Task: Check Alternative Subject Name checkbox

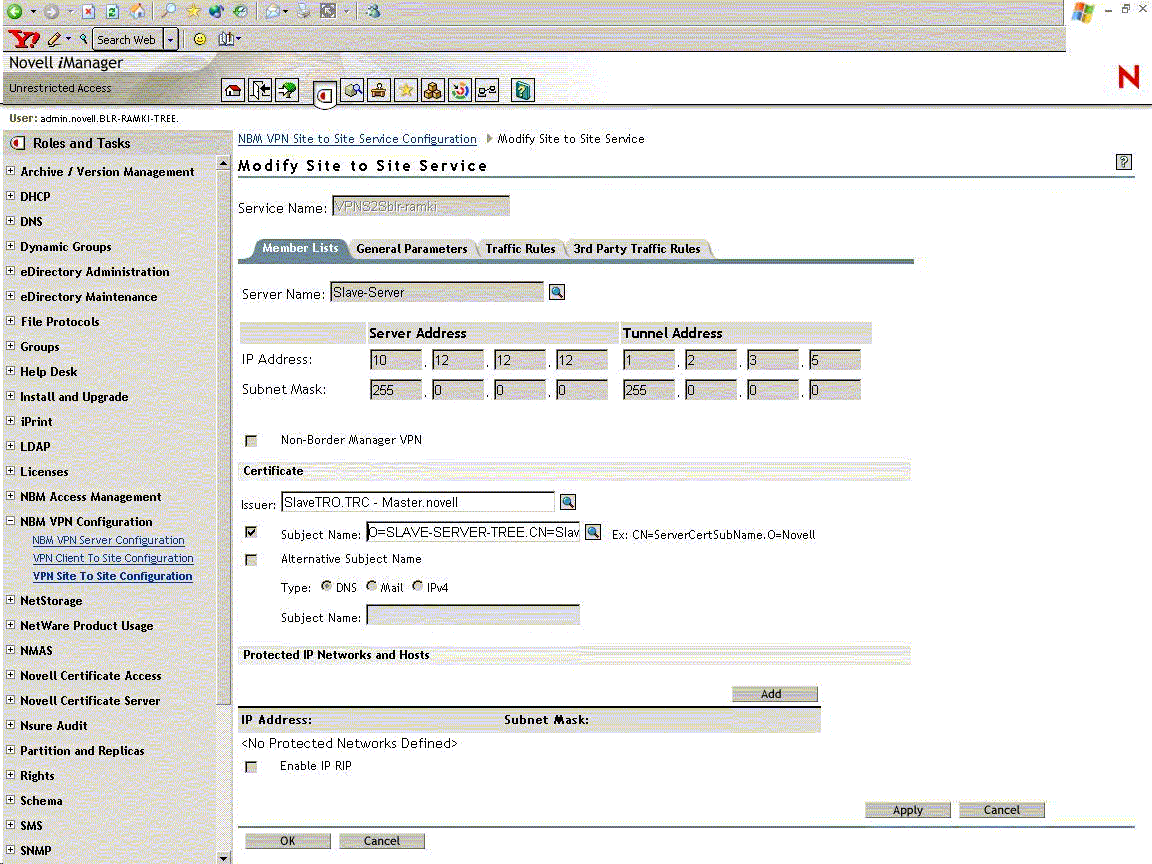Action: coord(251,560)
